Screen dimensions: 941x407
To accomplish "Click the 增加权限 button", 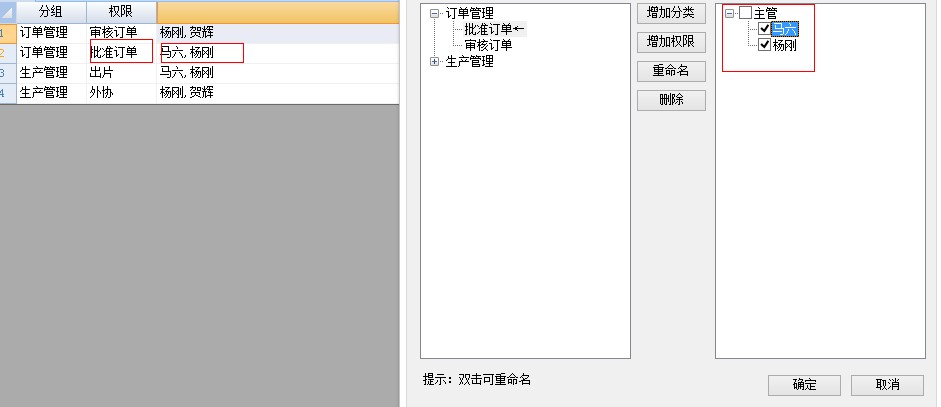I will point(671,42).
